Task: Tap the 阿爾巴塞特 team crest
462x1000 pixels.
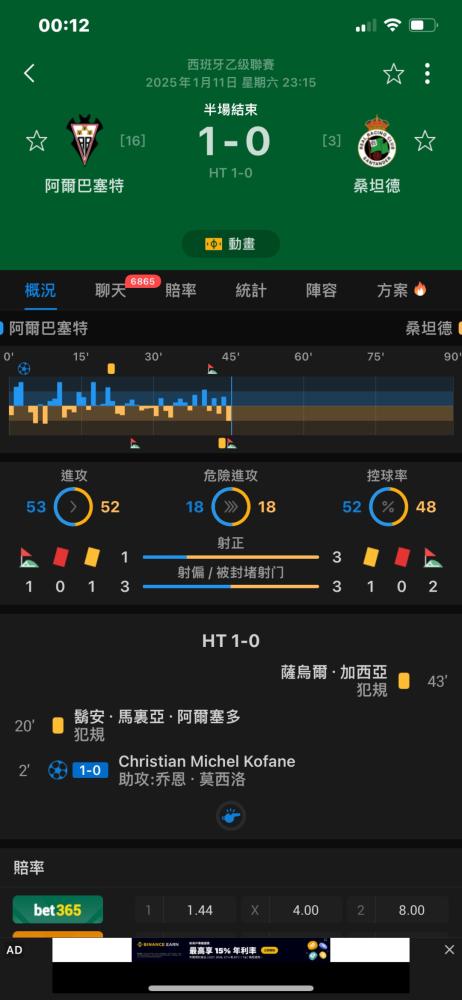Action: pyautogui.click(x=84, y=140)
